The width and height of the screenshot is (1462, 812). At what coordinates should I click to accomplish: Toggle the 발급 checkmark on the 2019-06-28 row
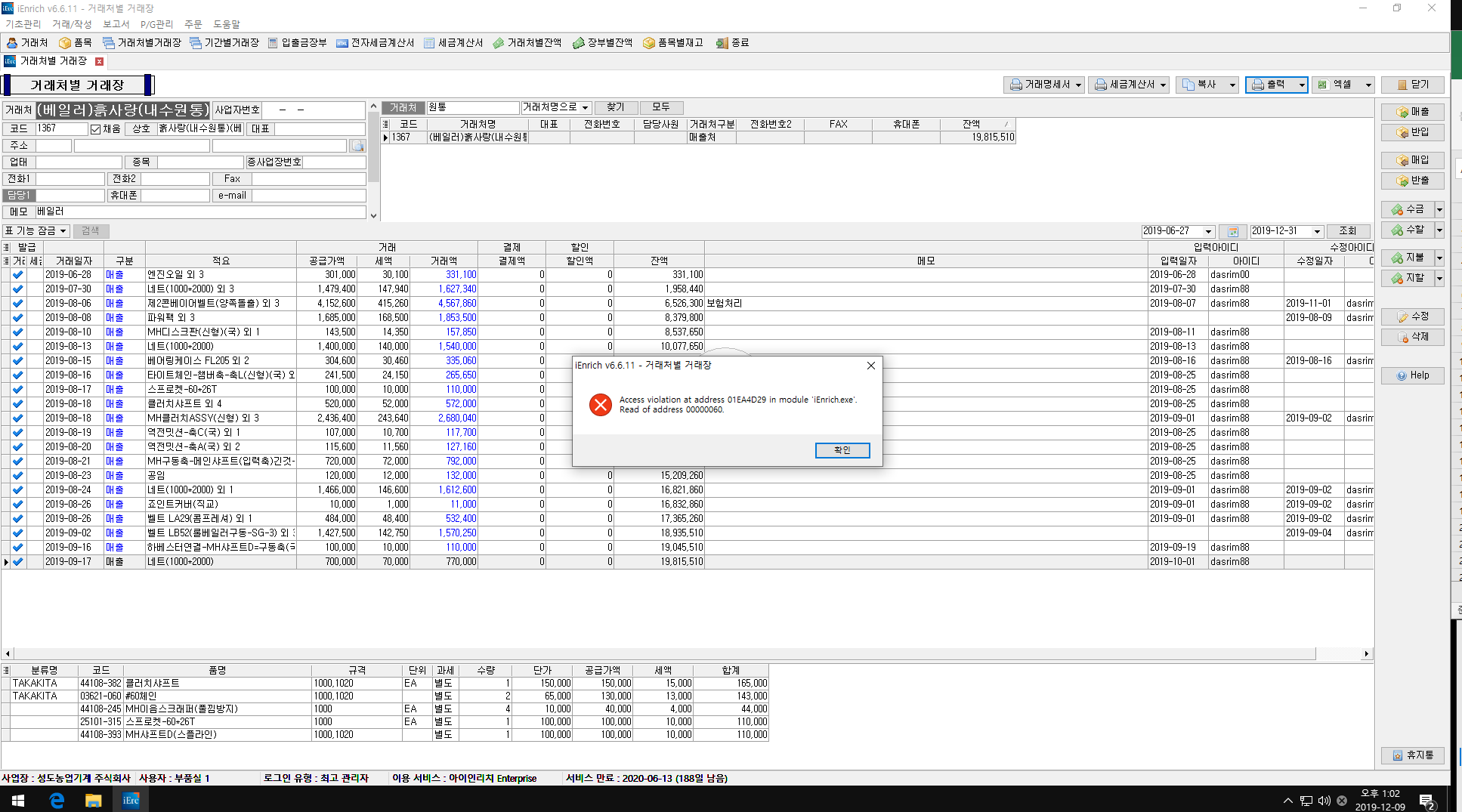18,275
